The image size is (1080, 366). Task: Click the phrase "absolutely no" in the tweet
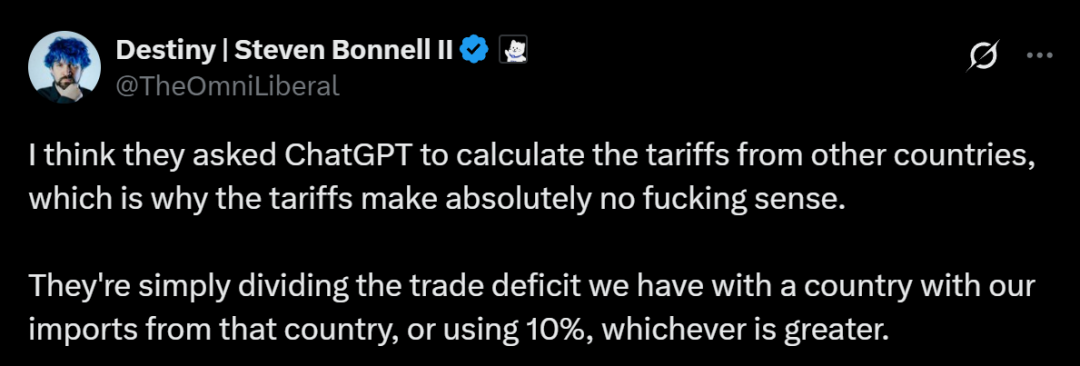click(537, 201)
